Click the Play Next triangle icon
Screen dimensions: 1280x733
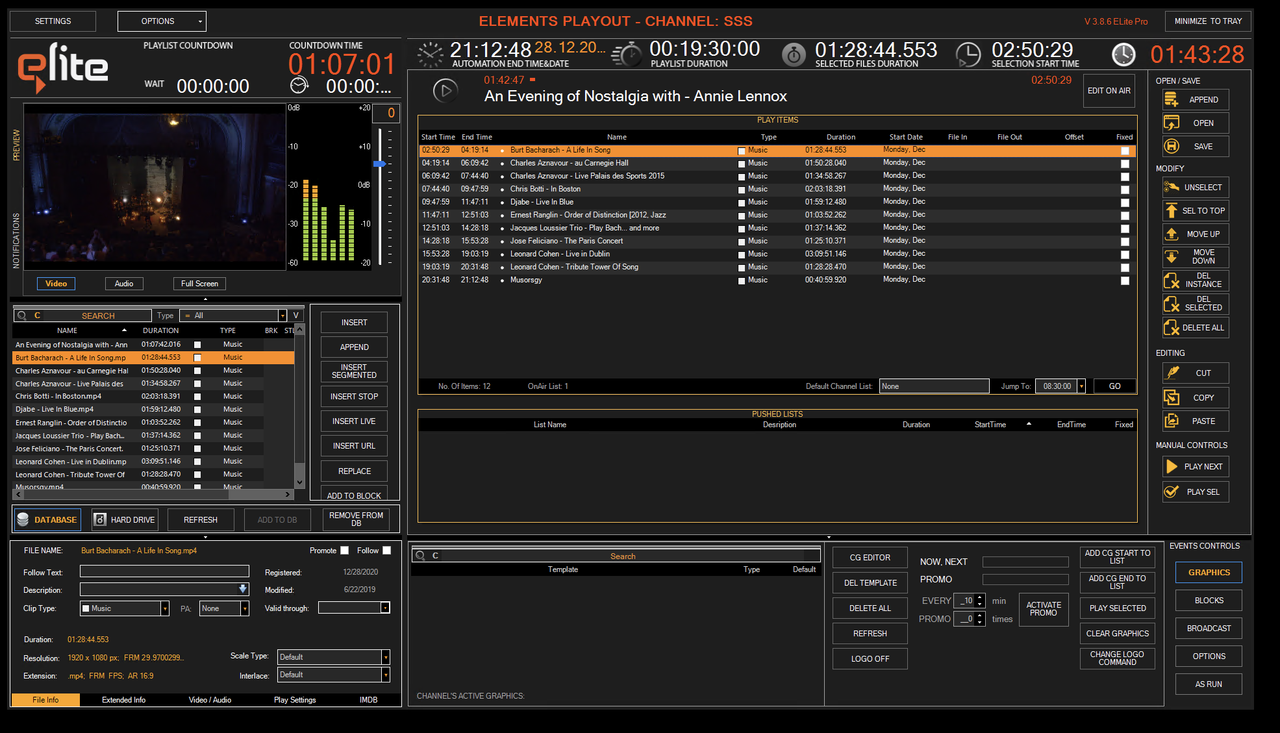(x=1171, y=466)
